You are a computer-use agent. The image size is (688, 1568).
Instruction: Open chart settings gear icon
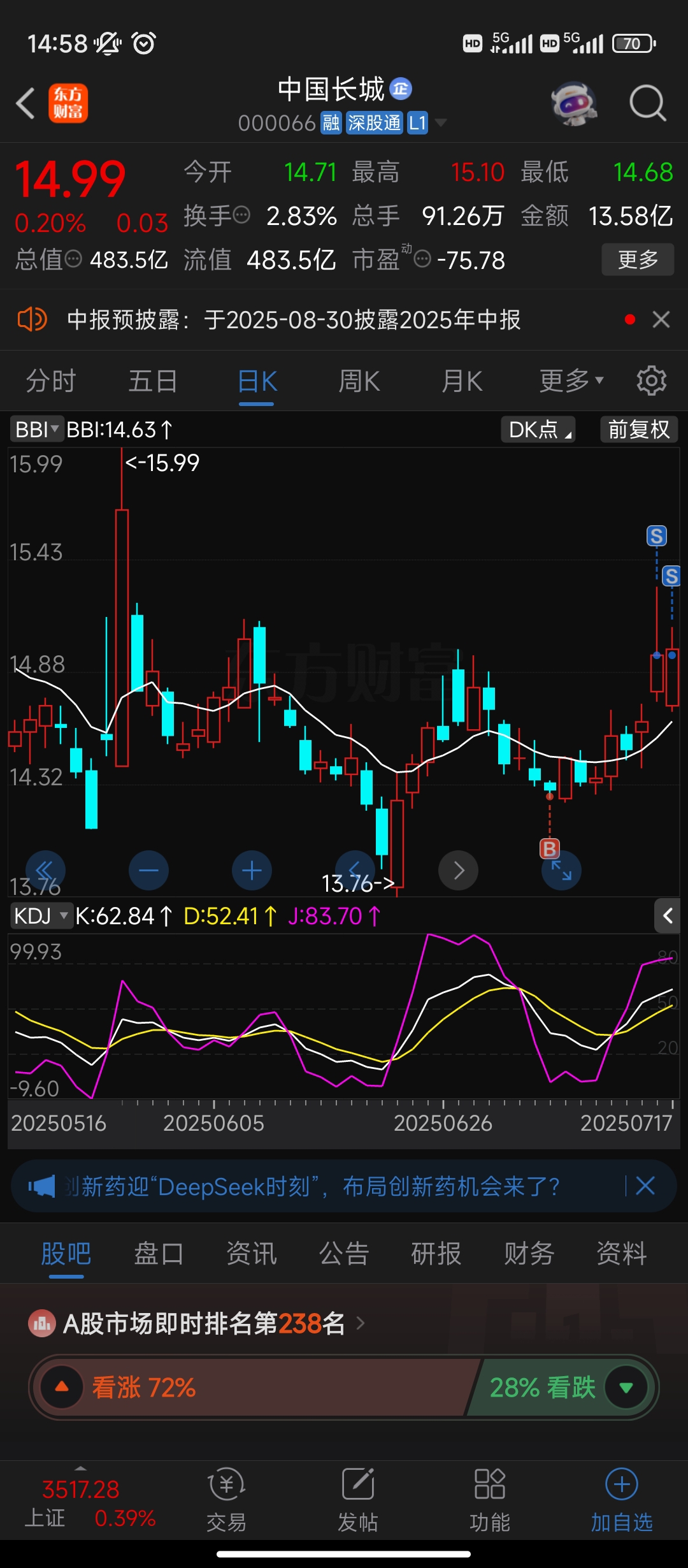coord(651,381)
